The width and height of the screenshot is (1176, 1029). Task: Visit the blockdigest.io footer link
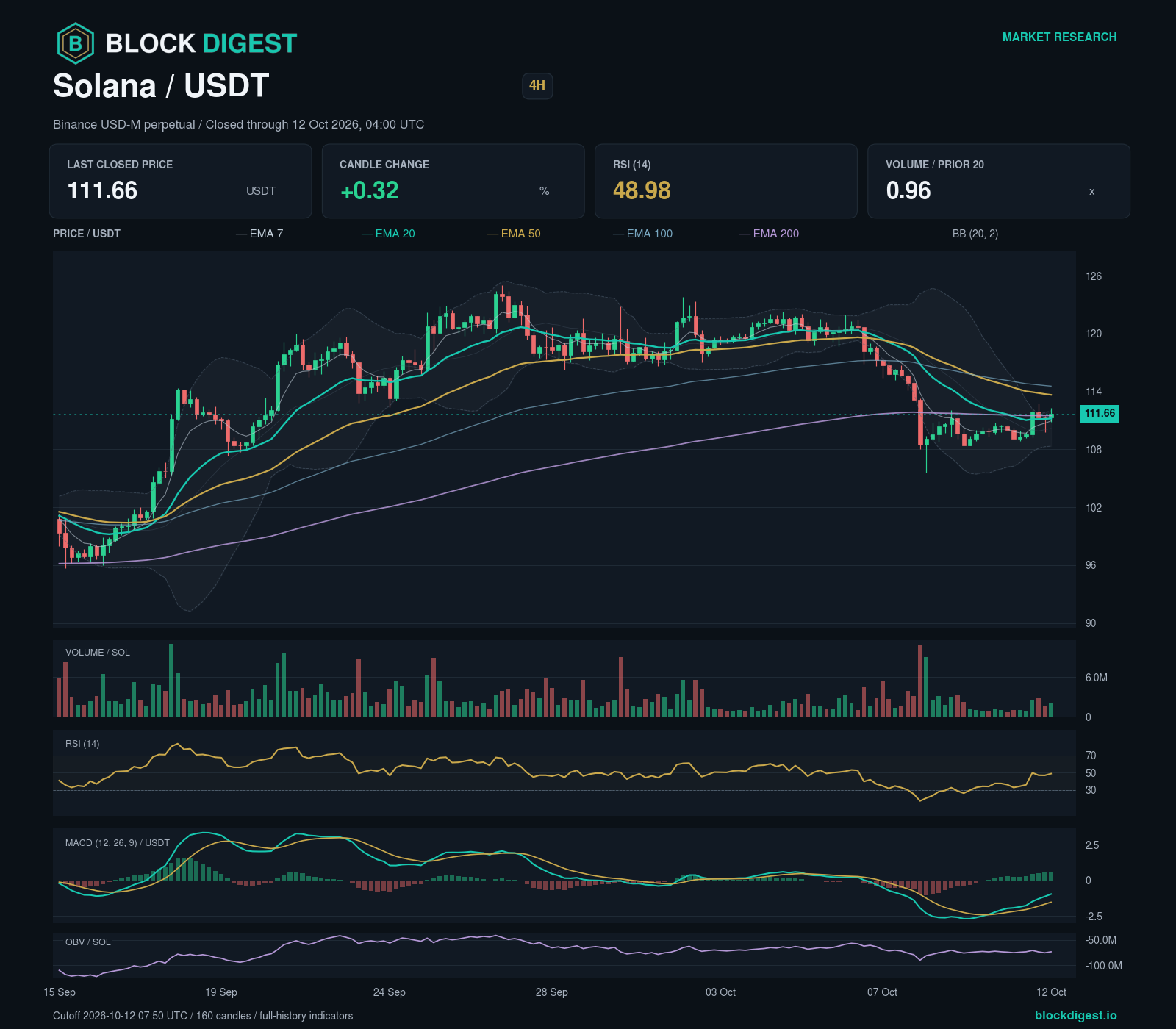click(1075, 1015)
